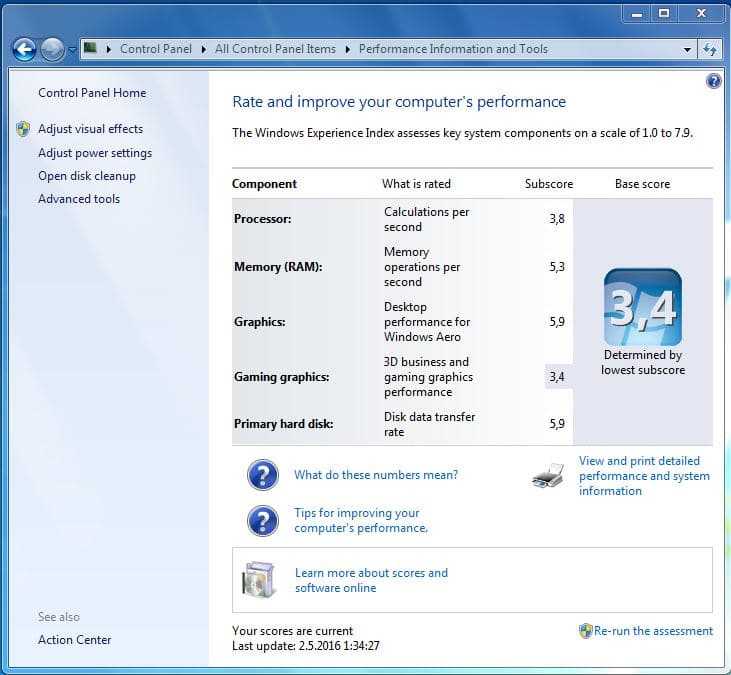Click the Primary hard disk: row label
The image size is (731, 675).
click(283, 424)
